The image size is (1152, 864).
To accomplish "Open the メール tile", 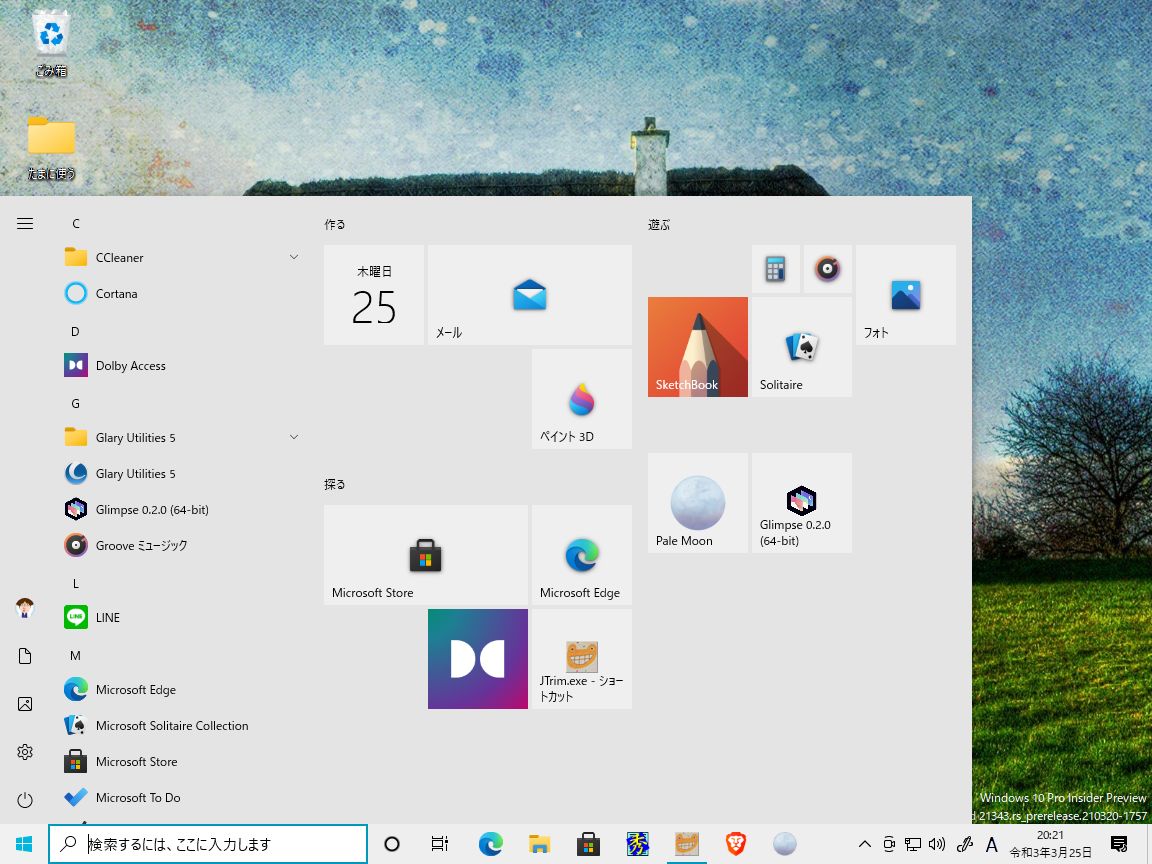I will tap(529, 294).
